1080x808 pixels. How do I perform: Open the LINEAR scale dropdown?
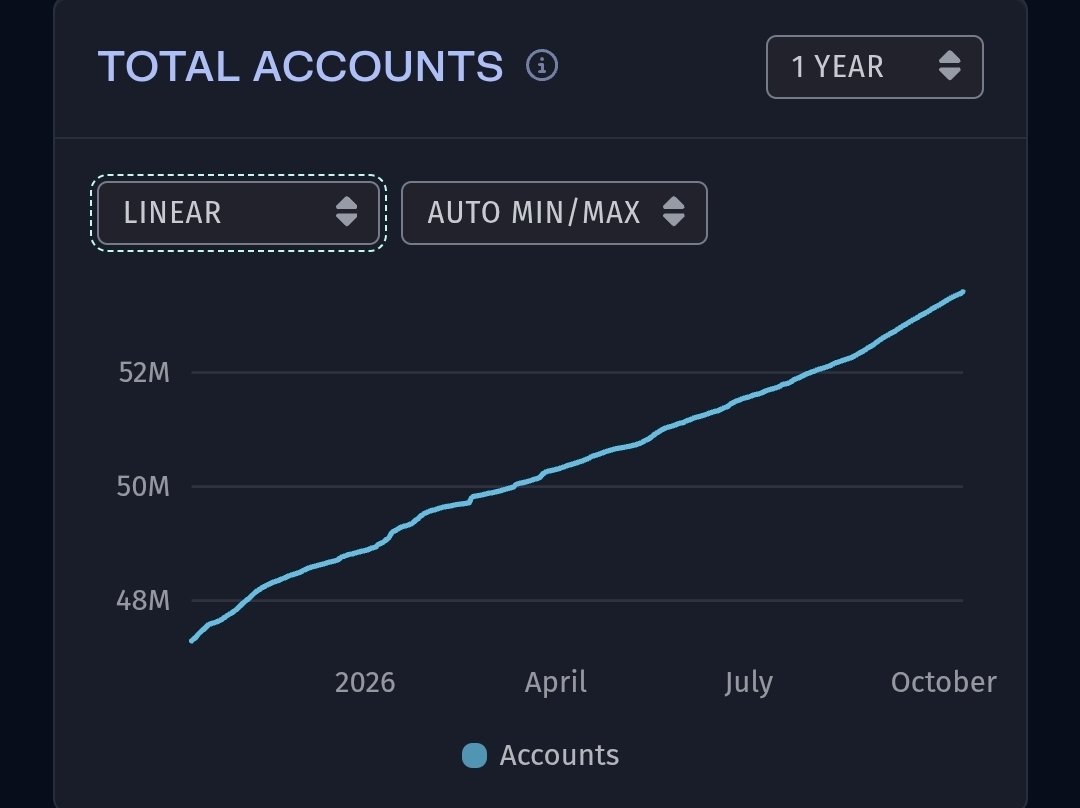pos(238,213)
